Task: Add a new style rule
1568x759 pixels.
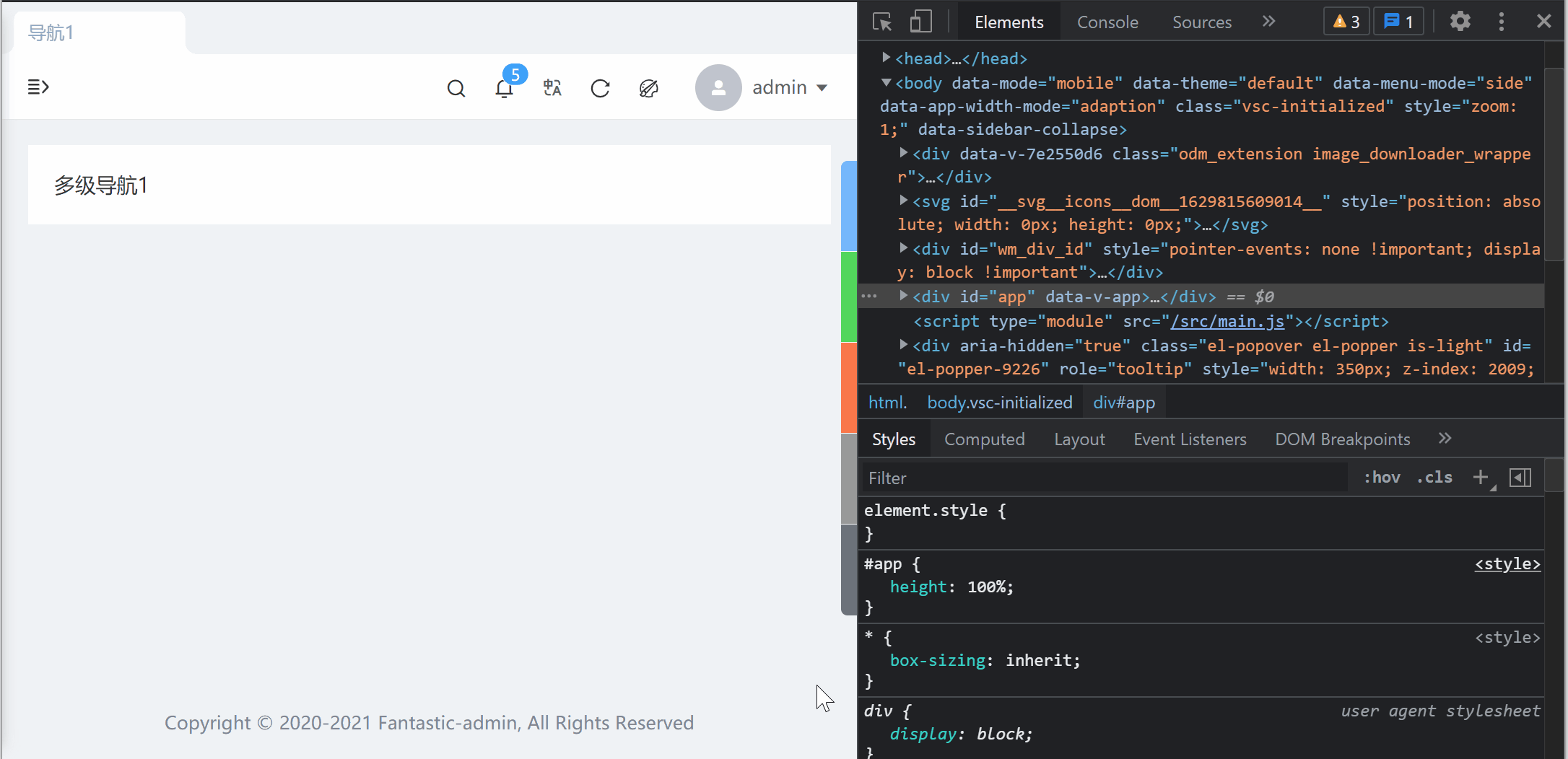Action: (x=1481, y=477)
